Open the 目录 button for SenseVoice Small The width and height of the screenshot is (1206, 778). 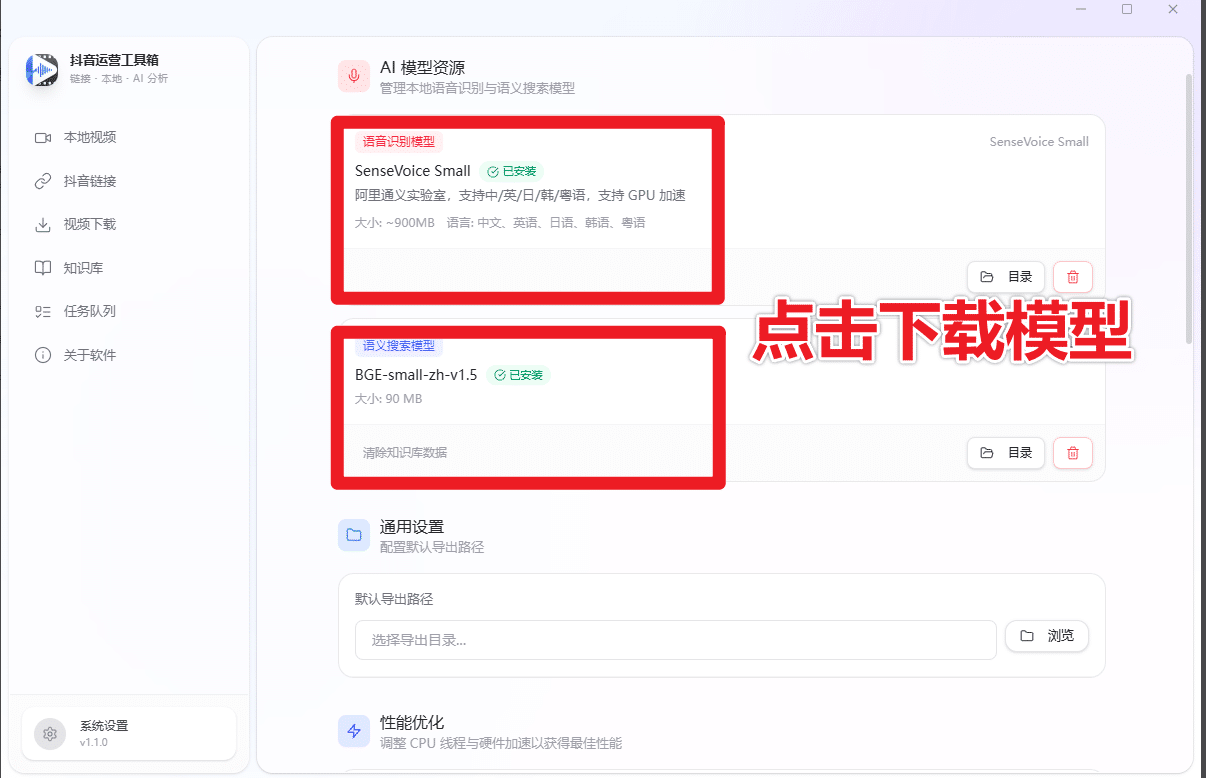(1005, 277)
